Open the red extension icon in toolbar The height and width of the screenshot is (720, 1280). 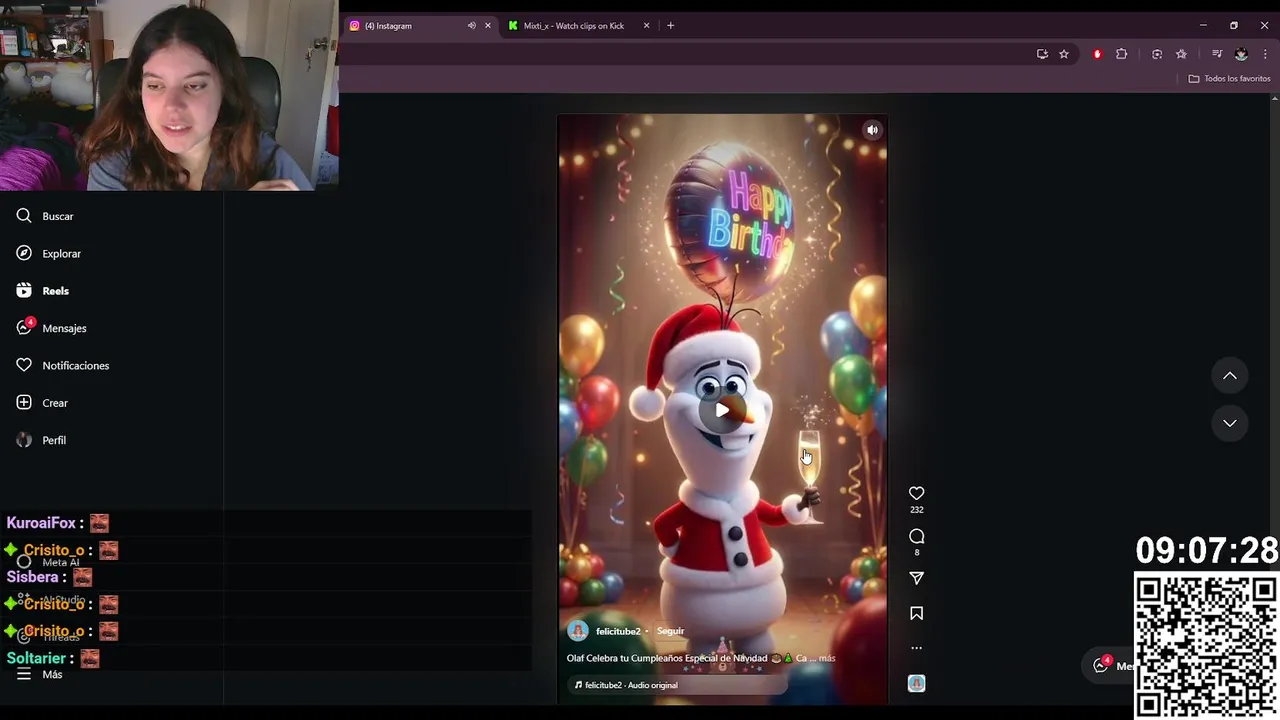pyautogui.click(x=1097, y=54)
